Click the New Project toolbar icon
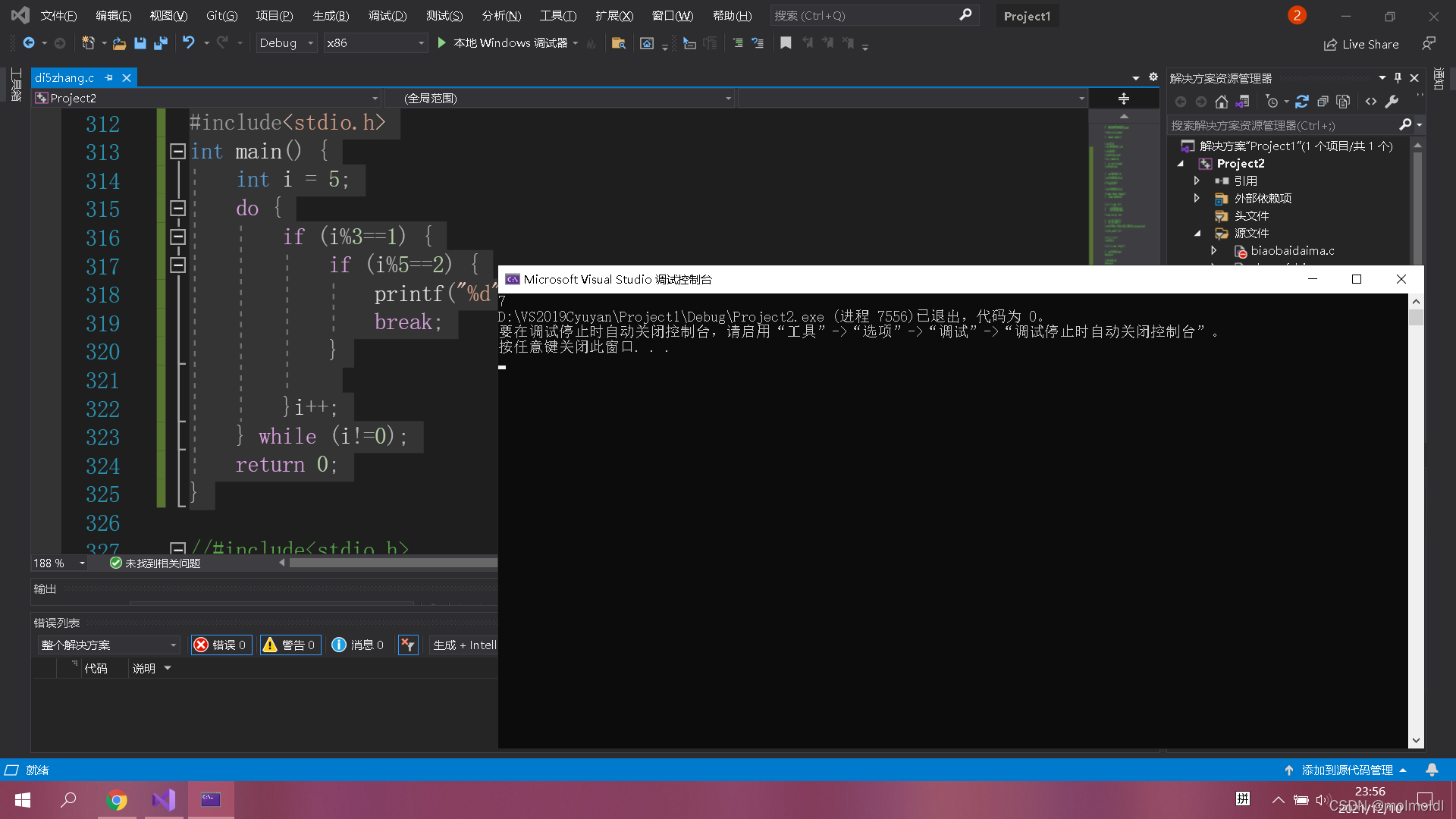This screenshot has width=1456, height=819. click(88, 43)
